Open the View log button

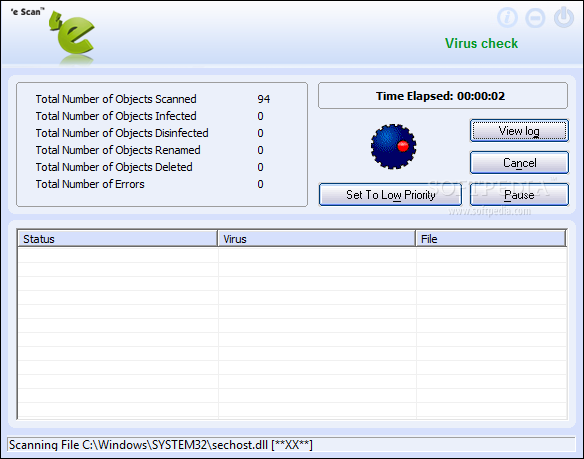point(519,131)
